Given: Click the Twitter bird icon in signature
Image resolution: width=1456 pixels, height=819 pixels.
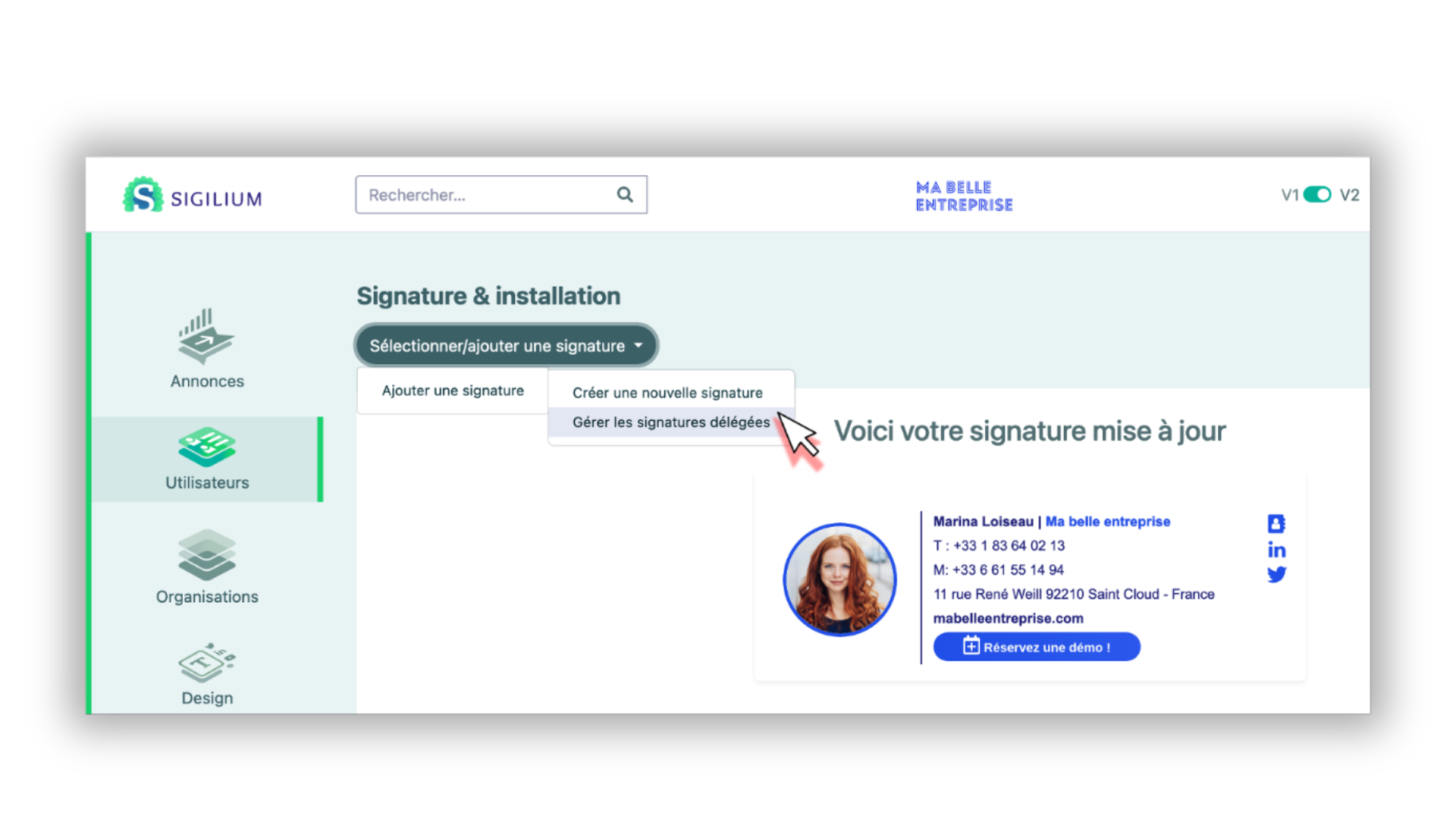Looking at the screenshot, I should tap(1276, 574).
